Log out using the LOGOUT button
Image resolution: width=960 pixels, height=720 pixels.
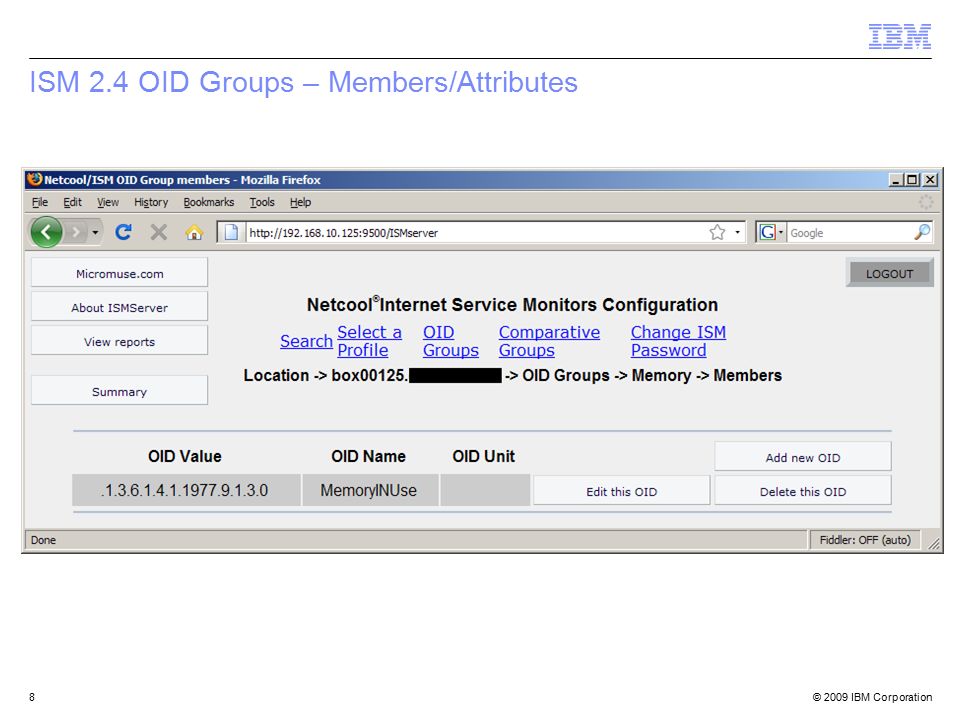click(x=890, y=273)
